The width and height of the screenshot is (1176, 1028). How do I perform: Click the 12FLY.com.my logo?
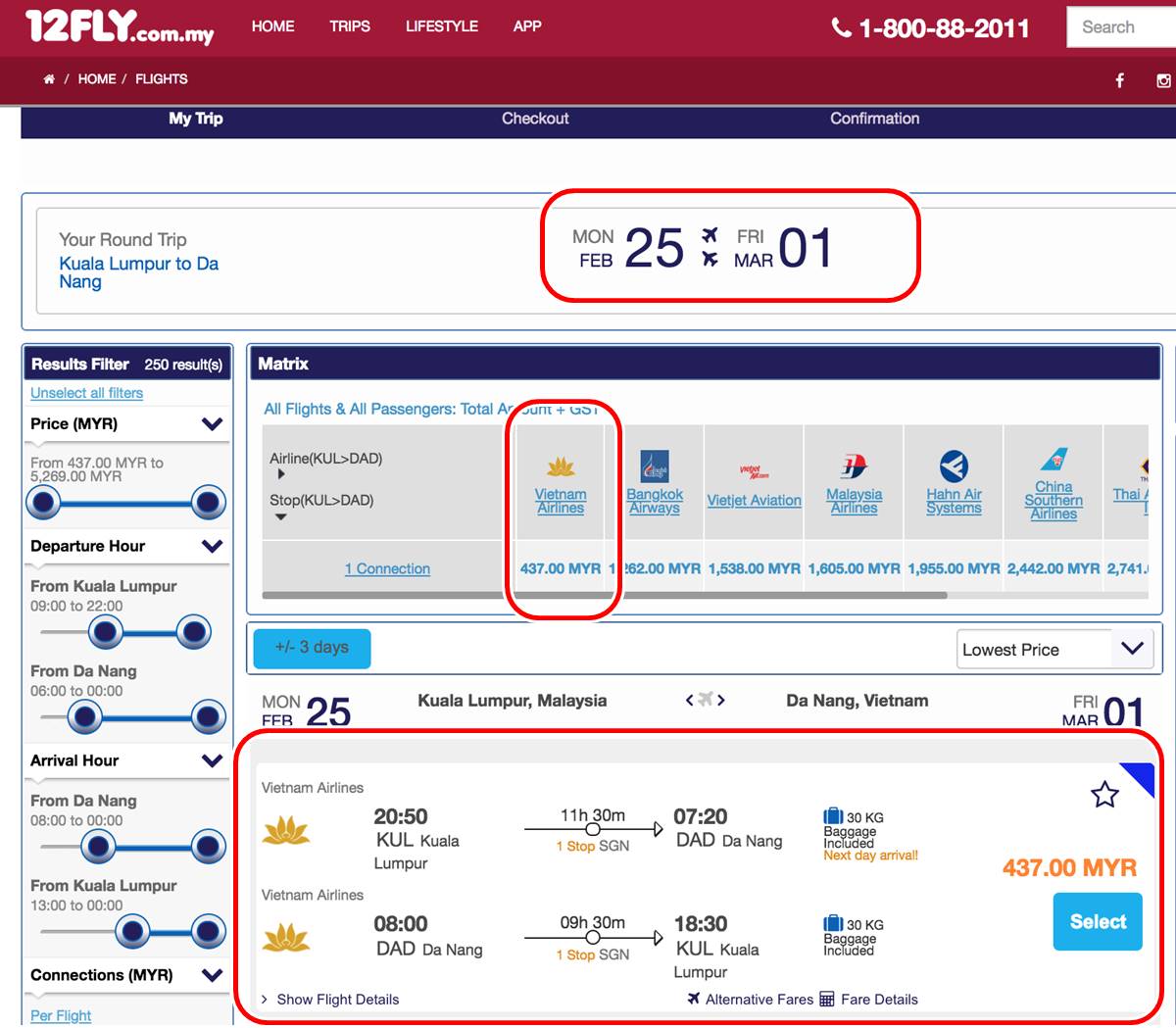tap(120, 26)
